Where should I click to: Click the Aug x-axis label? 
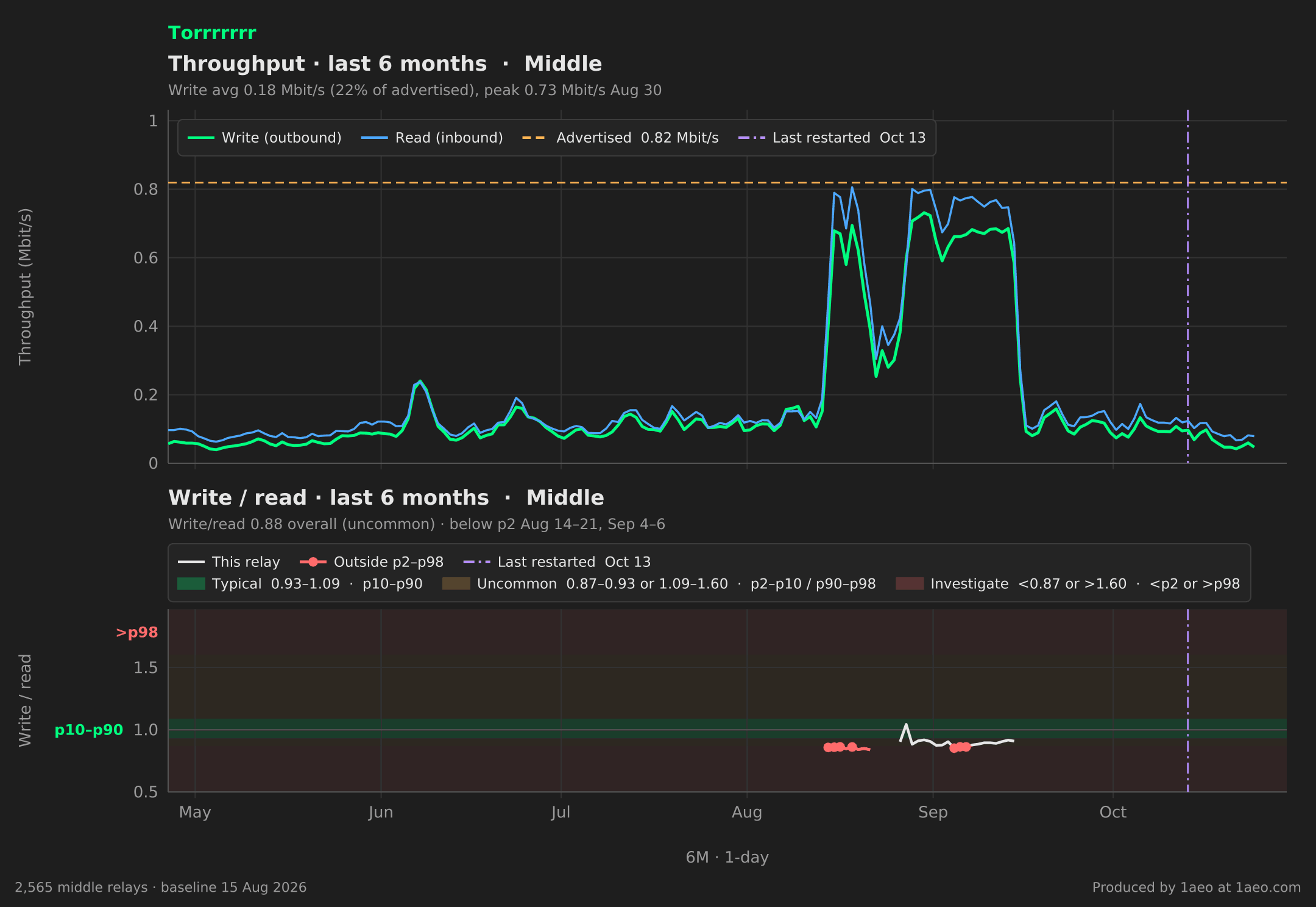[747, 813]
